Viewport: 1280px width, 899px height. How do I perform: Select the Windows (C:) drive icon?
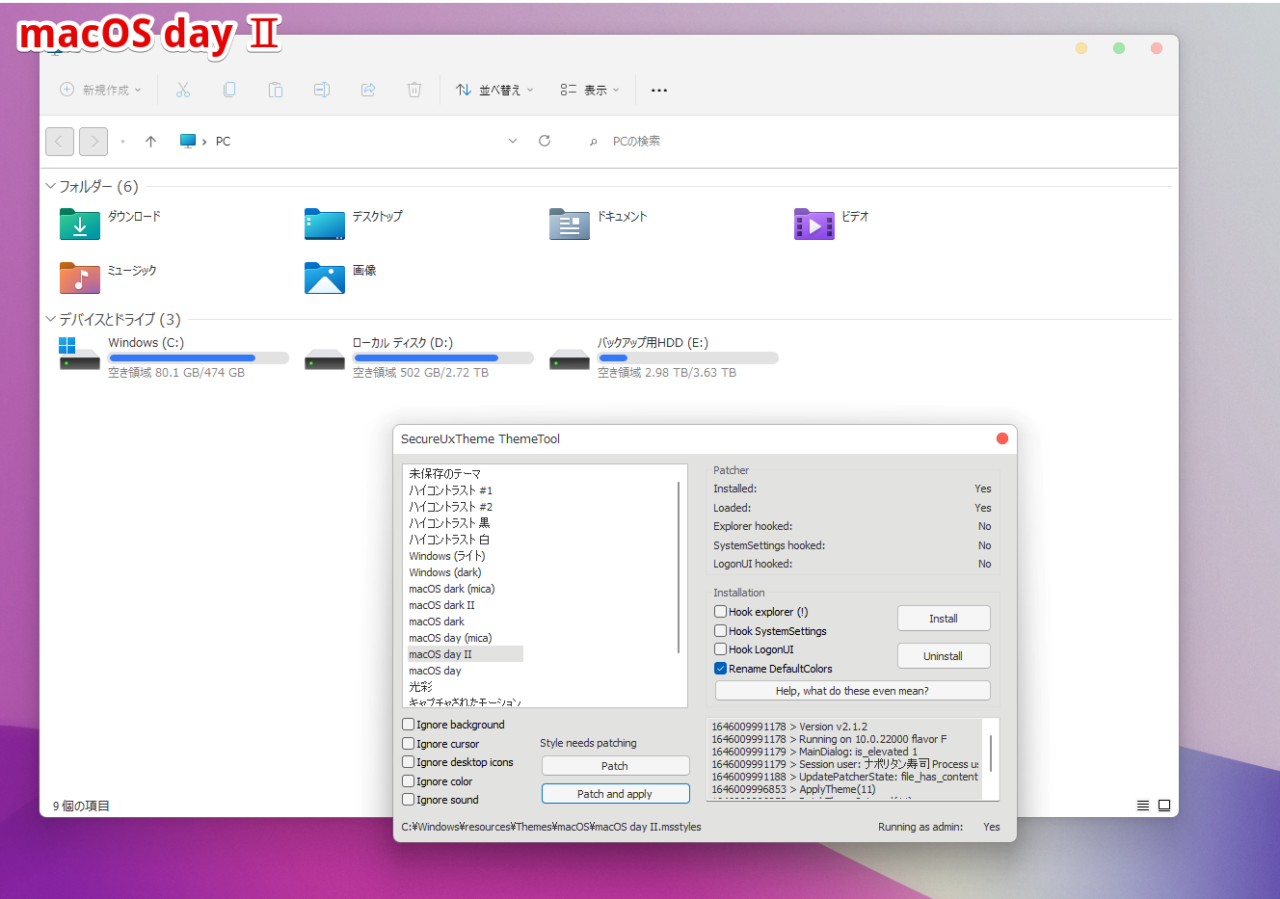[x=80, y=356]
